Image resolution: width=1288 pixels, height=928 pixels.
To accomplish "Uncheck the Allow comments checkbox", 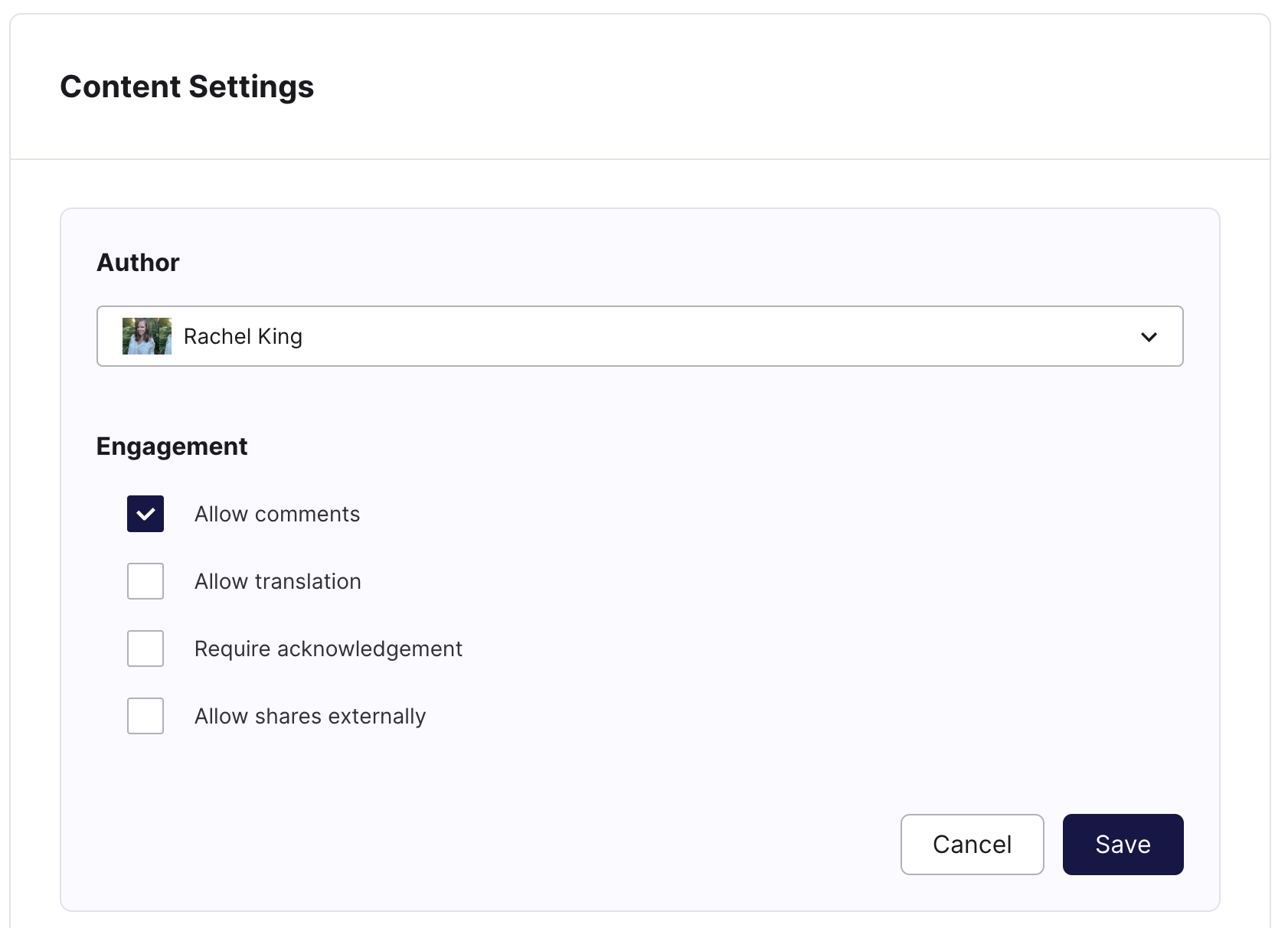I will tap(145, 514).
